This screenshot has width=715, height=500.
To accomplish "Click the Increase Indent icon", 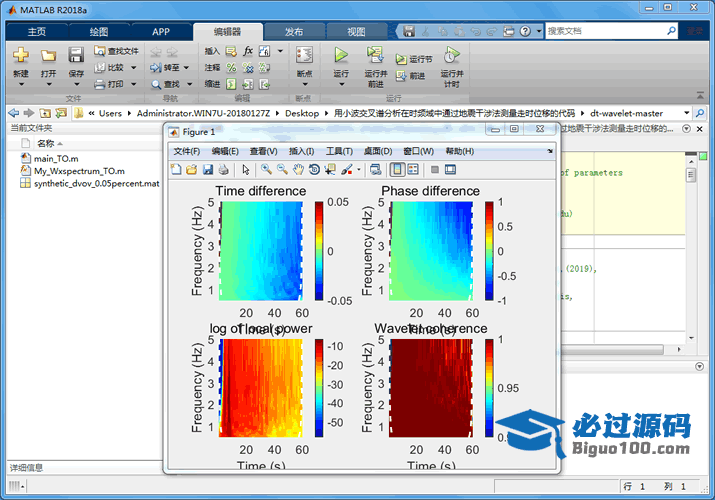I will 248,84.
